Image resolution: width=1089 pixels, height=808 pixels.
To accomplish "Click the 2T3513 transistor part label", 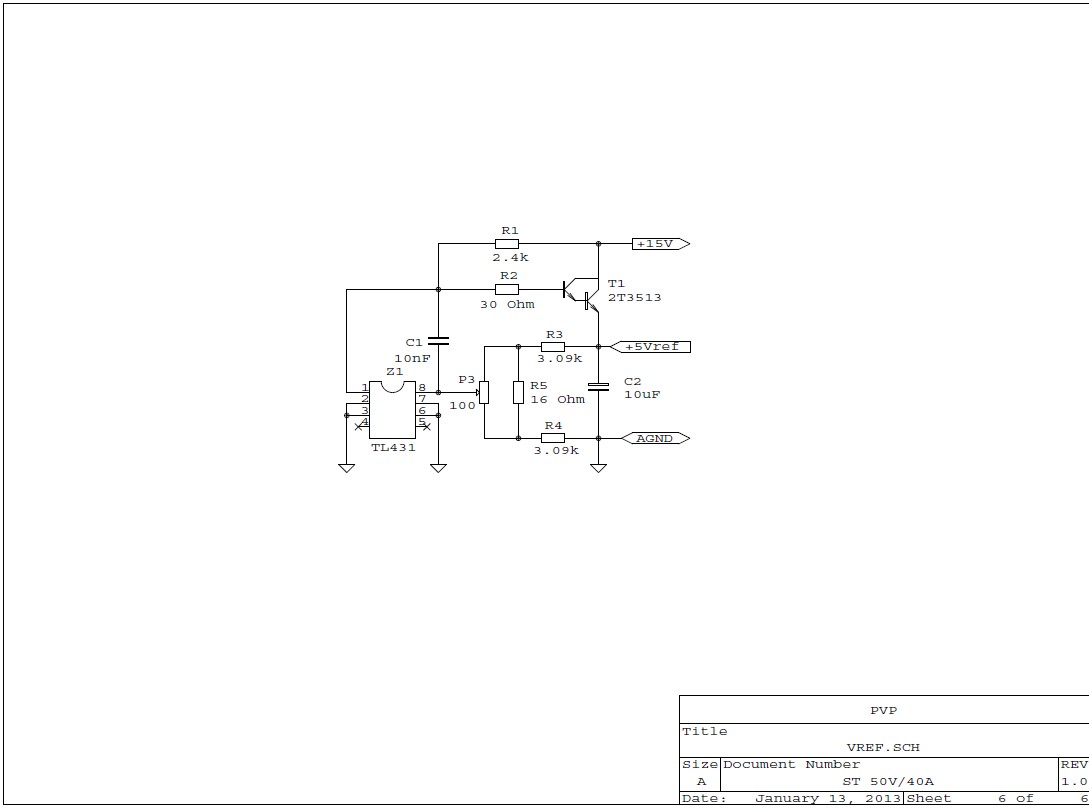I will pyautogui.click(x=634, y=298).
